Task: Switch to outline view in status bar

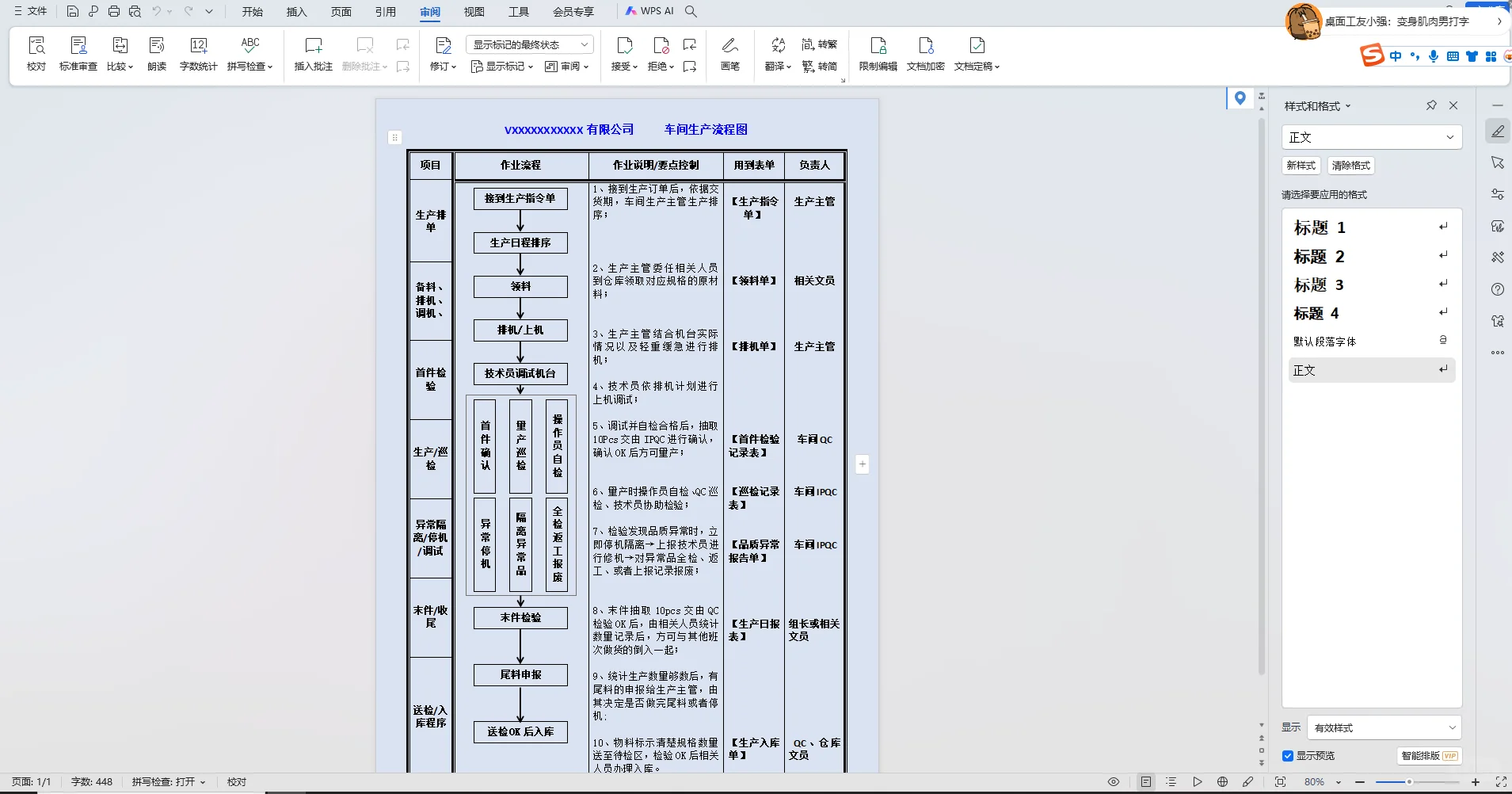Action: tap(1171, 782)
